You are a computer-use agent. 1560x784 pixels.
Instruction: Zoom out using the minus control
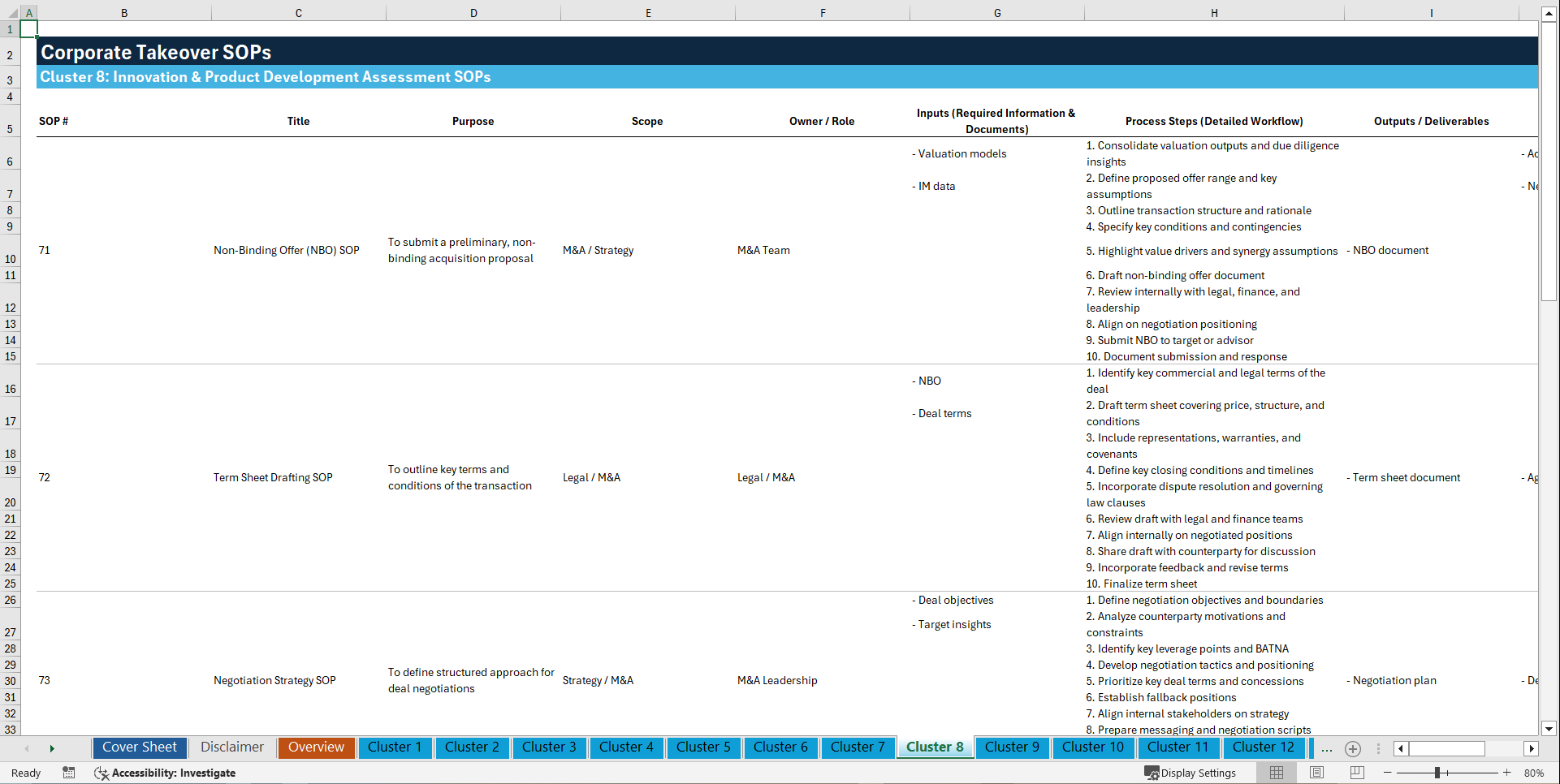click(1388, 773)
